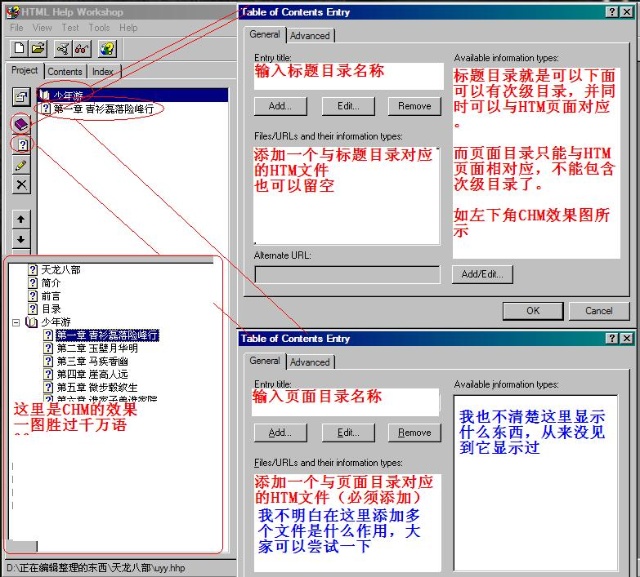Image resolution: width=640 pixels, height=577 pixels.
Task: Open the Tools menu
Action: (x=99, y=27)
